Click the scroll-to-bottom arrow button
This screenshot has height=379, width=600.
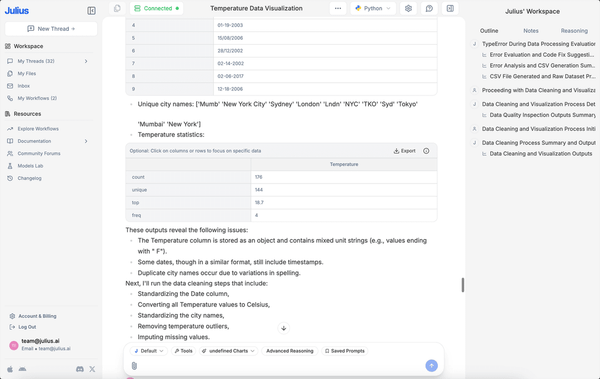284,328
